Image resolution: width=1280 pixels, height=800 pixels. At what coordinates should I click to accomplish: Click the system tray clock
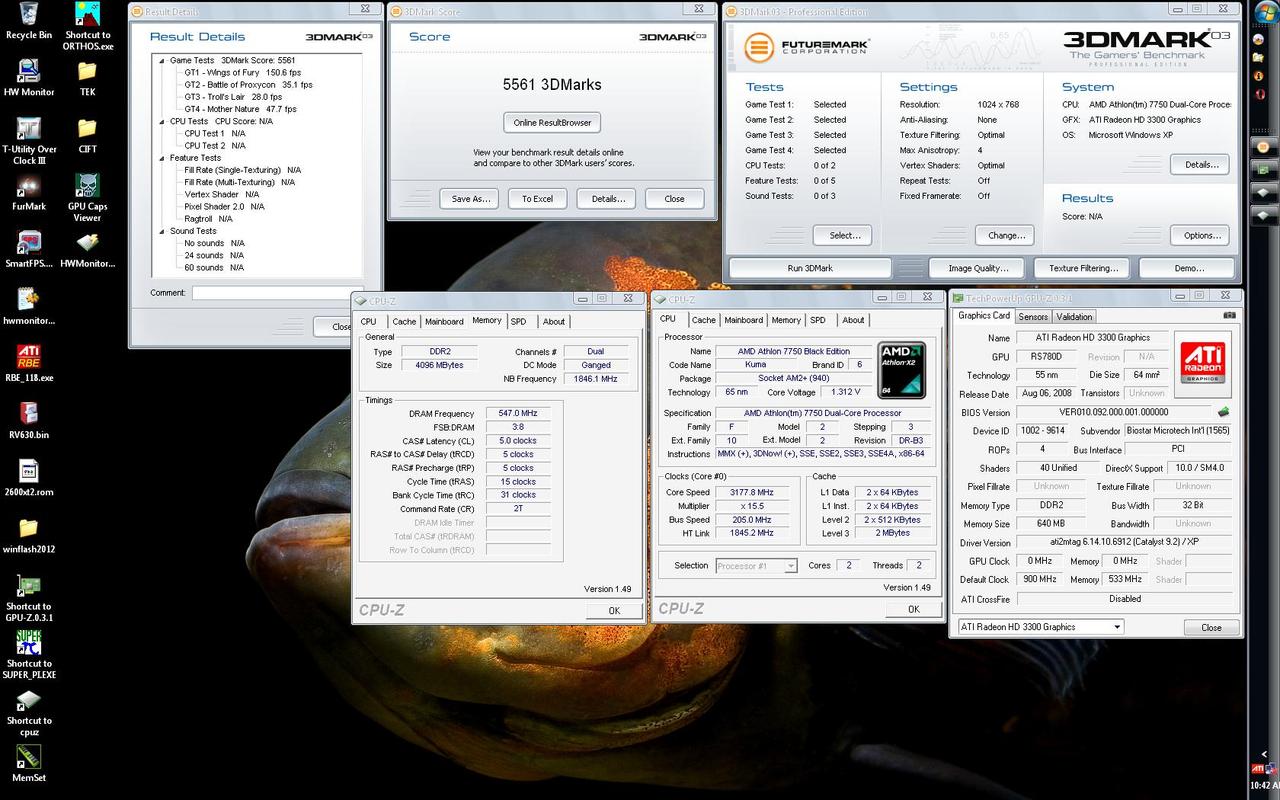[x=1263, y=785]
